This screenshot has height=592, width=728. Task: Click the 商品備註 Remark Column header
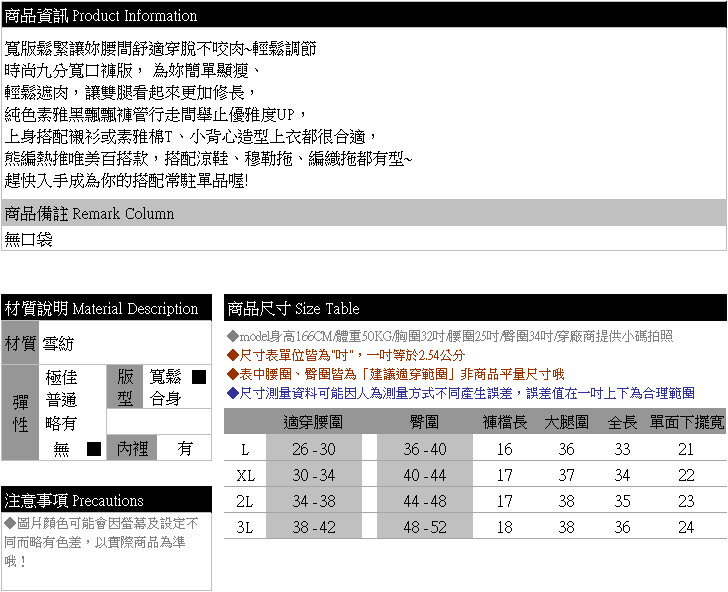[364, 213]
